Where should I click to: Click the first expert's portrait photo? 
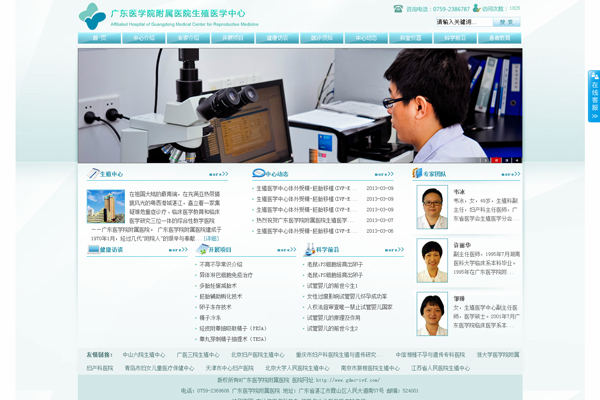point(432,207)
